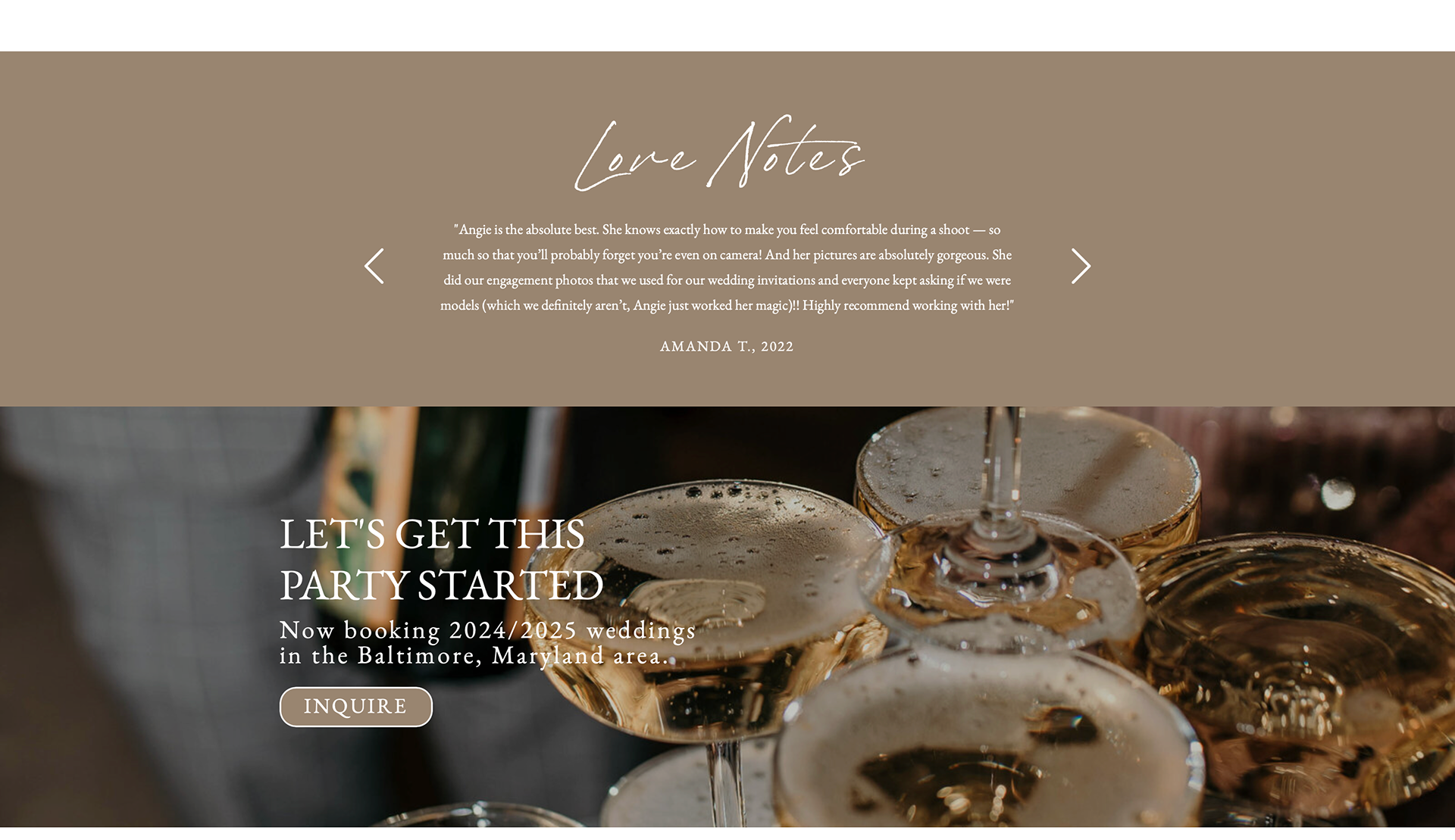The height and width of the screenshot is (840, 1455).
Task: Click the bright bokeh light spot
Action: click(x=1338, y=495)
